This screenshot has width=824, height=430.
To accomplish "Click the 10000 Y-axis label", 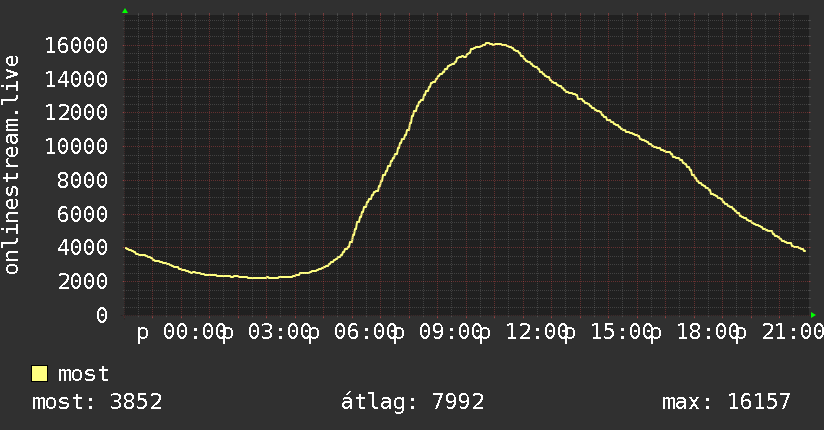I will point(76,146).
